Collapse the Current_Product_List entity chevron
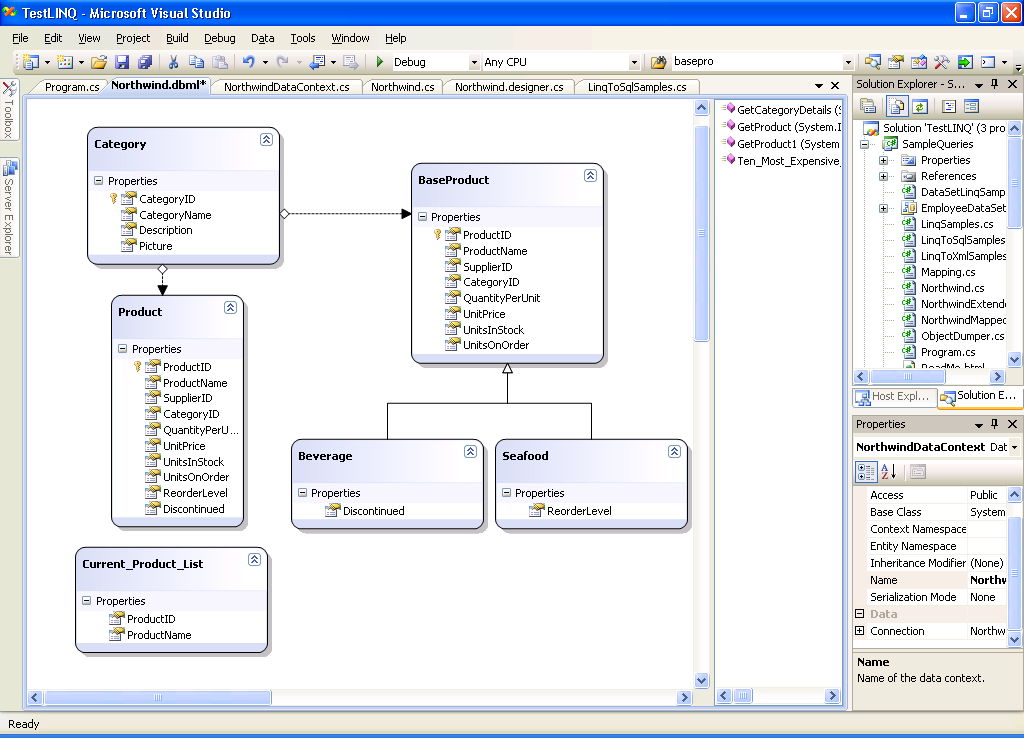Image resolution: width=1024 pixels, height=738 pixels. click(x=255, y=559)
